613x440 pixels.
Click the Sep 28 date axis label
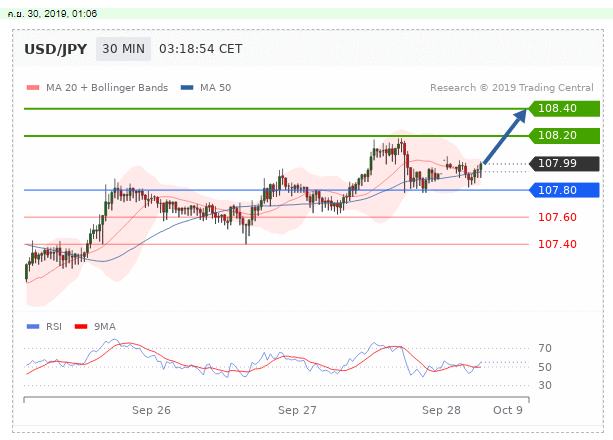click(441, 410)
